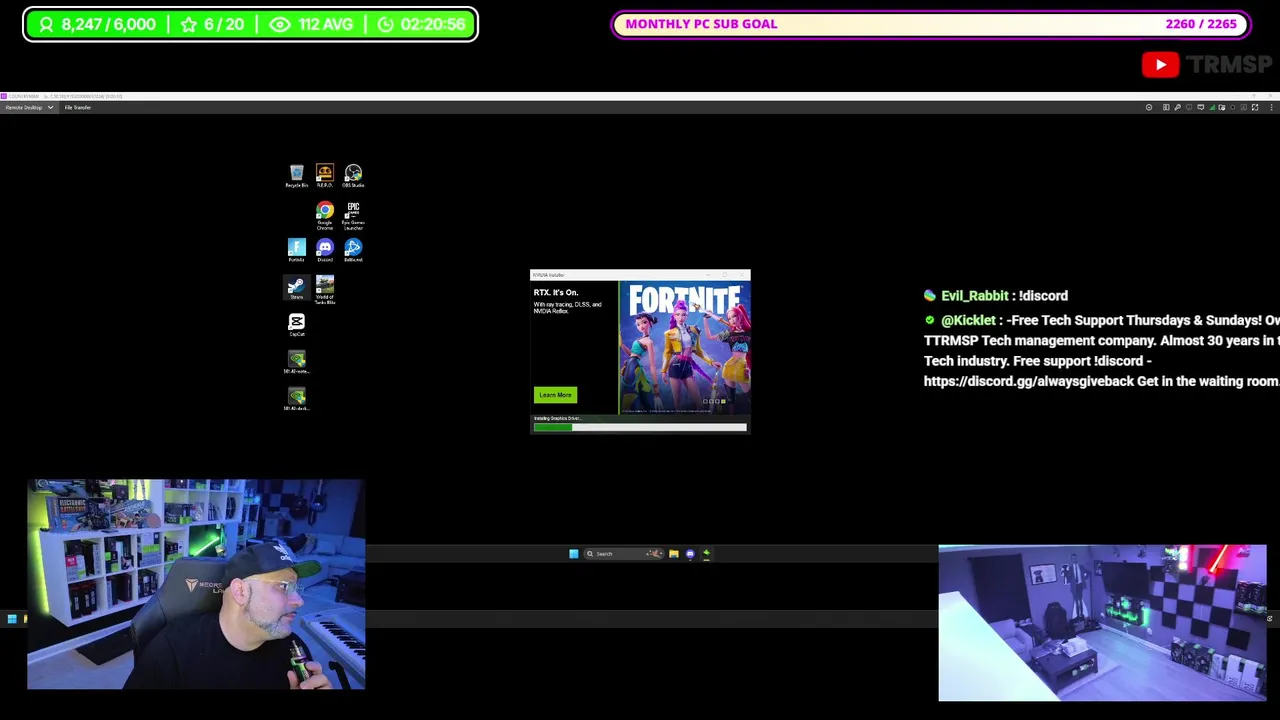Click the fullscreen icon in remote session toolbar
The width and height of the screenshot is (1280, 720).
point(1255,107)
